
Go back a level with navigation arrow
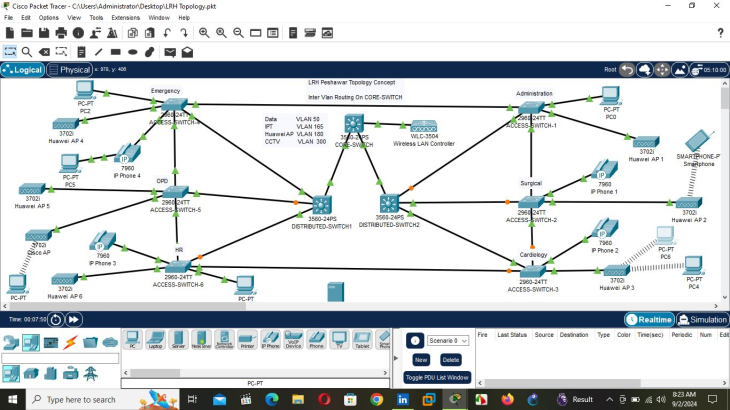coord(627,70)
